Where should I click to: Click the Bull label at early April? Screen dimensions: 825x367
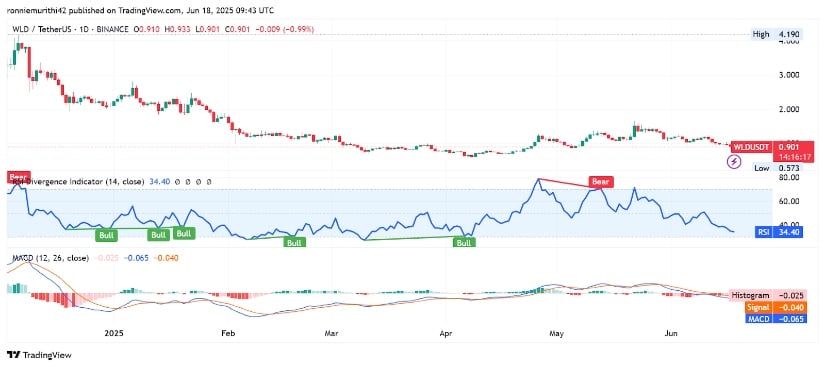pyautogui.click(x=464, y=243)
